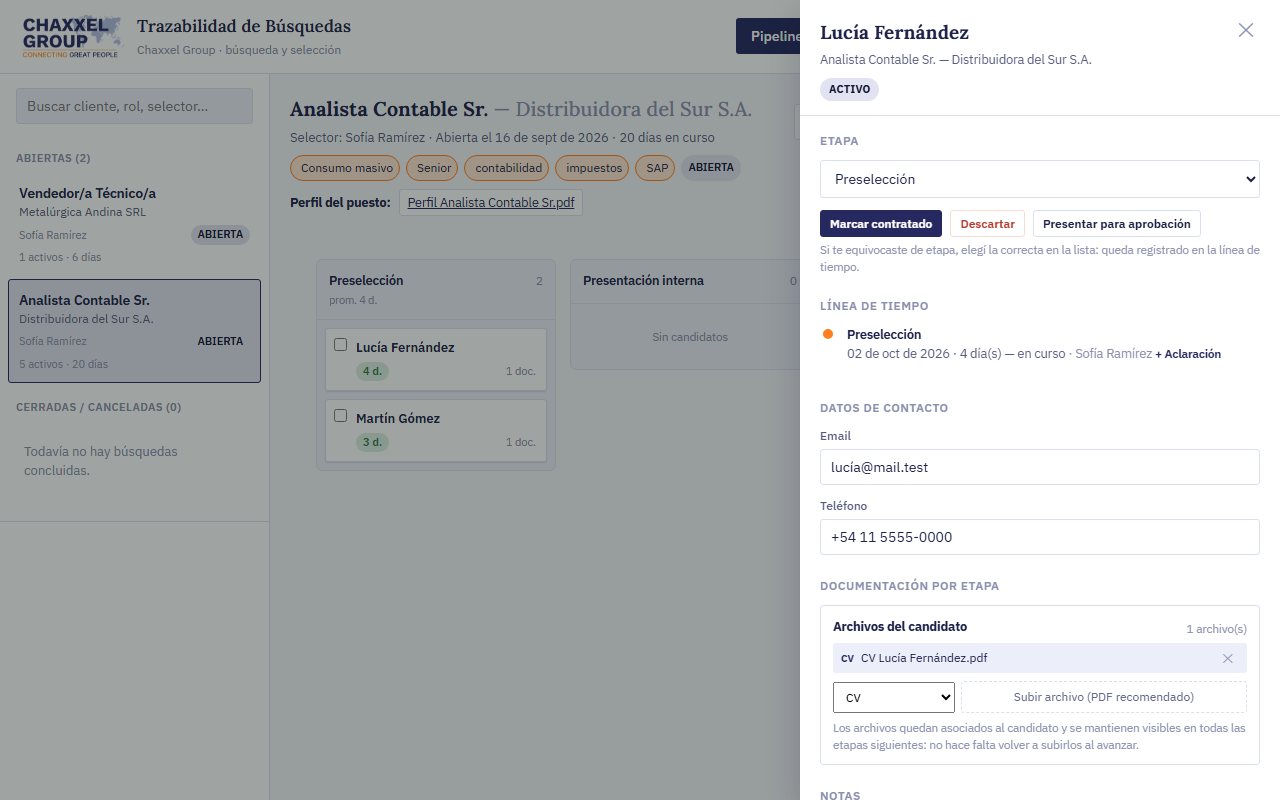Viewport: 1280px width, 800px height.
Task: Click the 4 d. badge on Lucía's card
Action: [372, 371]
